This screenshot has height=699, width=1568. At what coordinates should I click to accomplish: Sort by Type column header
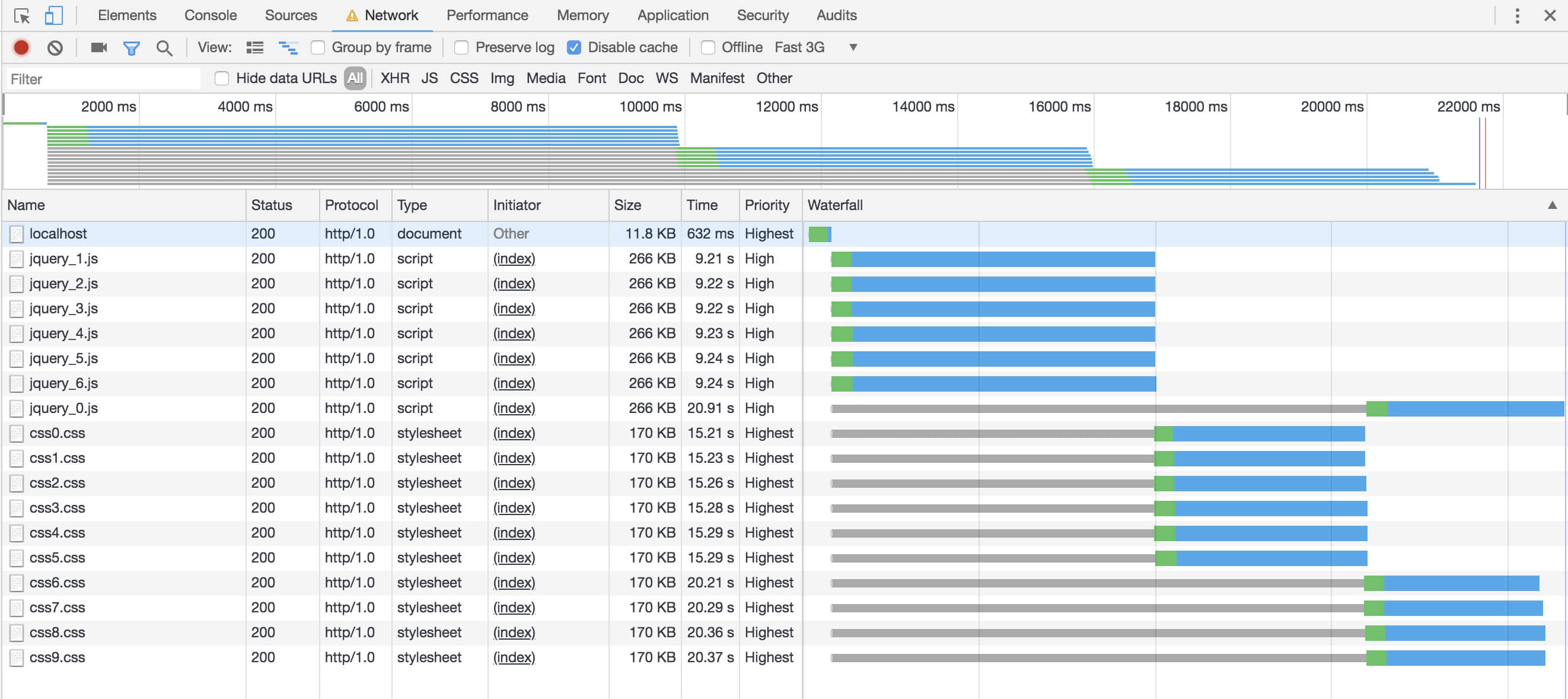pos(440,205)
